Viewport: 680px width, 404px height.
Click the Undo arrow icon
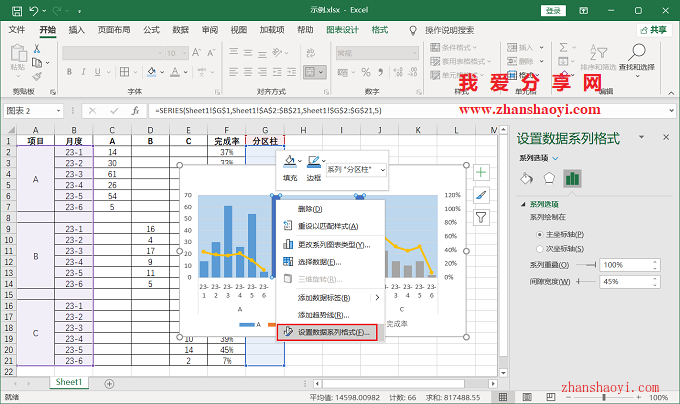[34, 11]
